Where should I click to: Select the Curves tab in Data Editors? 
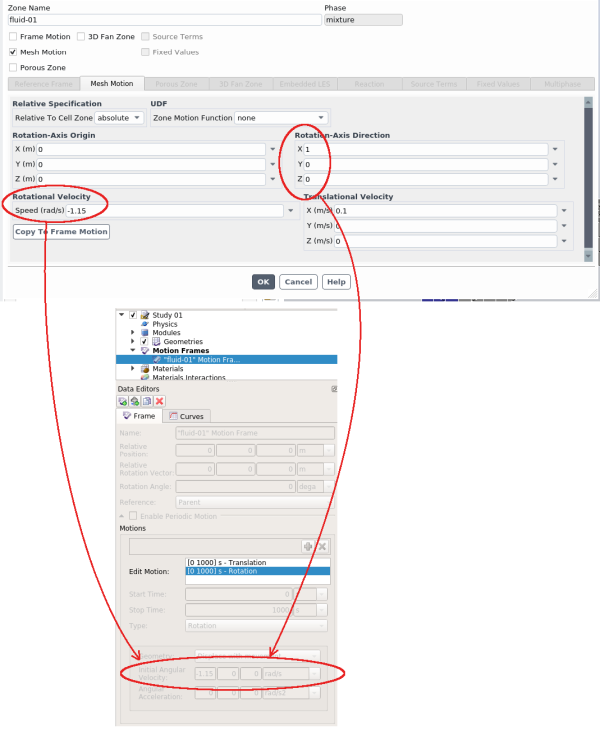tap(187, 416)
